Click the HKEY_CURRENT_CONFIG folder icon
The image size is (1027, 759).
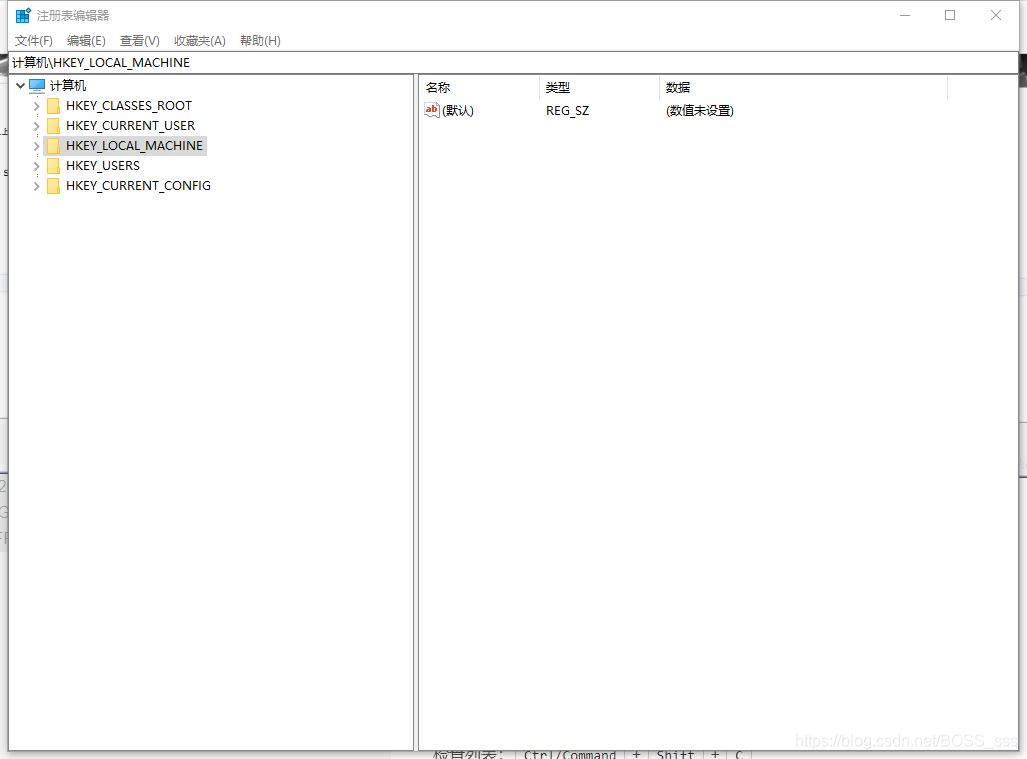tap(54, 186)
